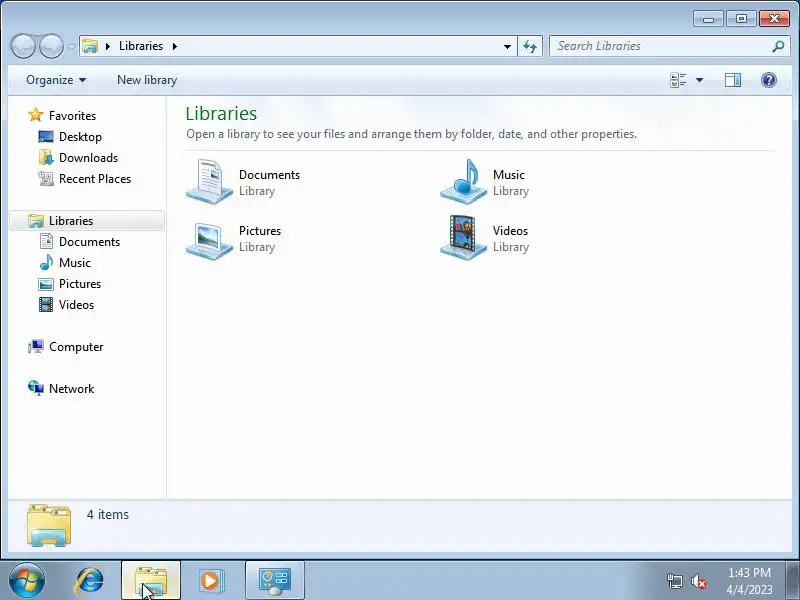Click the Music note icon in navigation pane
800x600 pixels.
pyautogui.click(x=46, y=262)
